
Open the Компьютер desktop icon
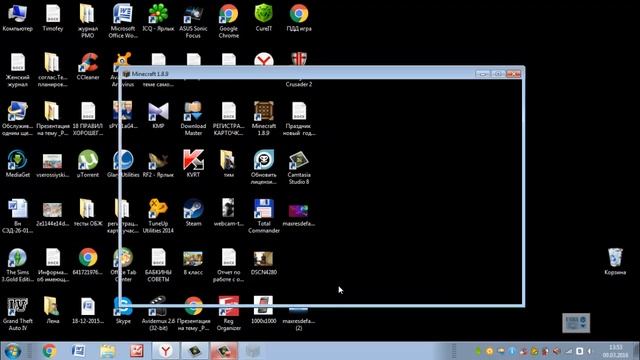pos(18,18)
